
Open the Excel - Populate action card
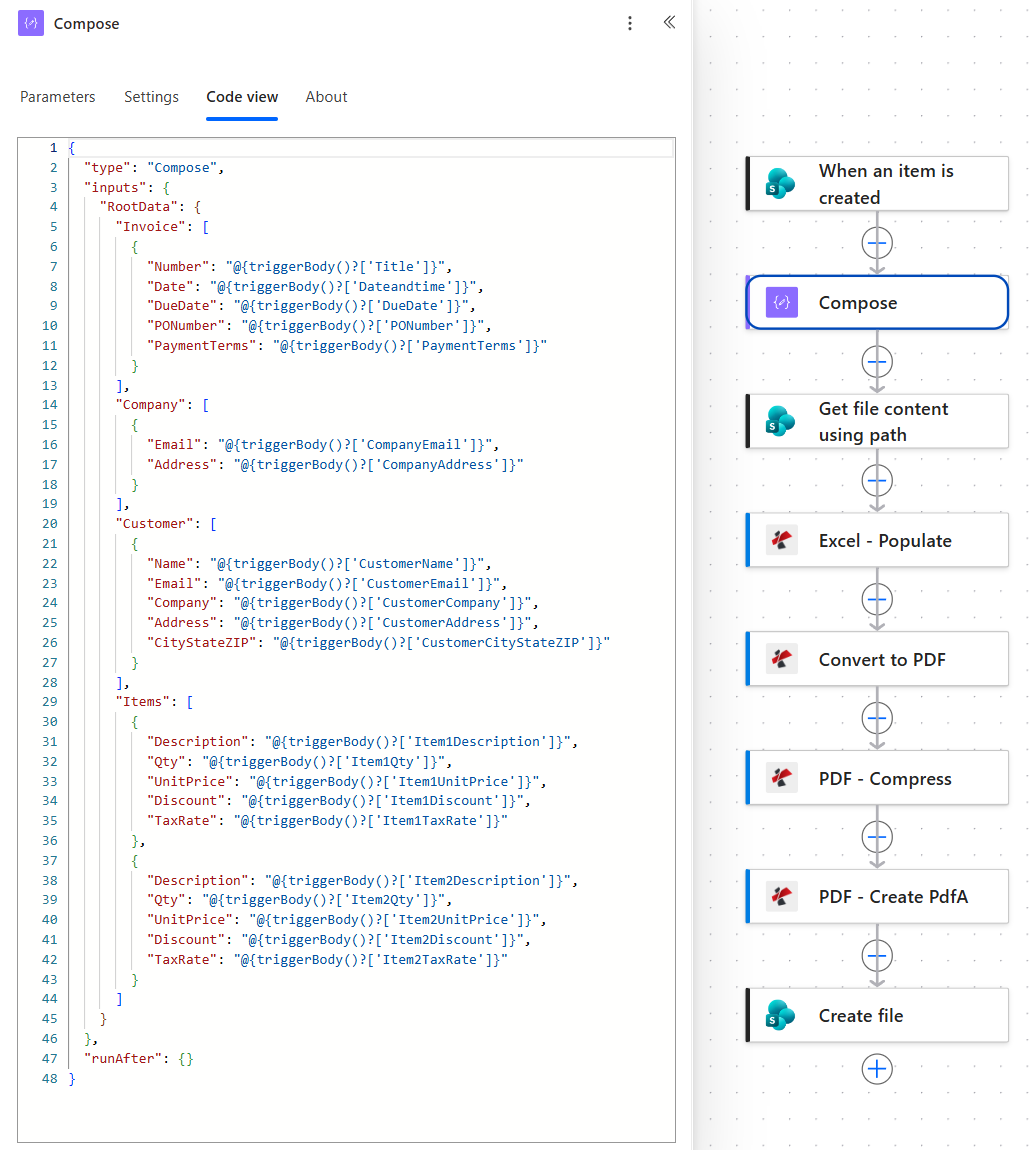click(877, 541)
